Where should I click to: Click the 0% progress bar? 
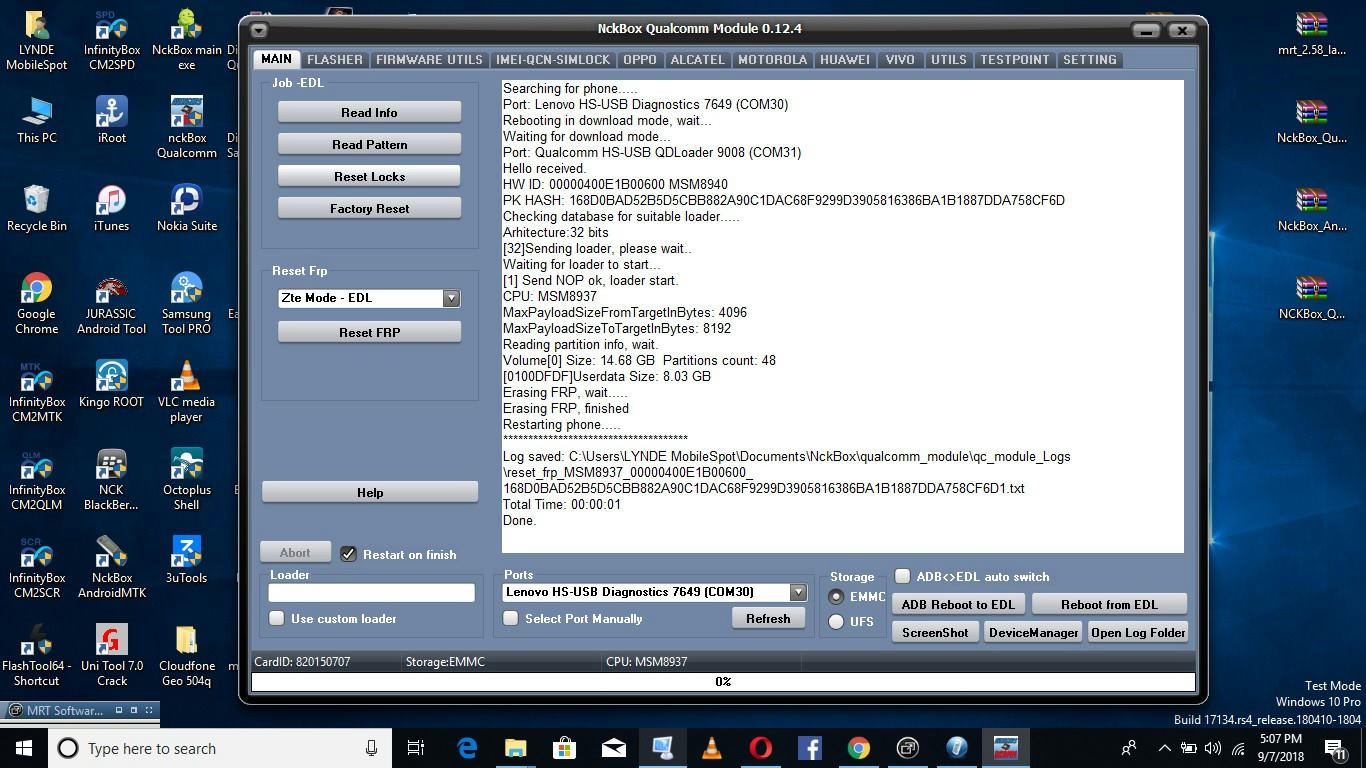(x=723, y=681)
